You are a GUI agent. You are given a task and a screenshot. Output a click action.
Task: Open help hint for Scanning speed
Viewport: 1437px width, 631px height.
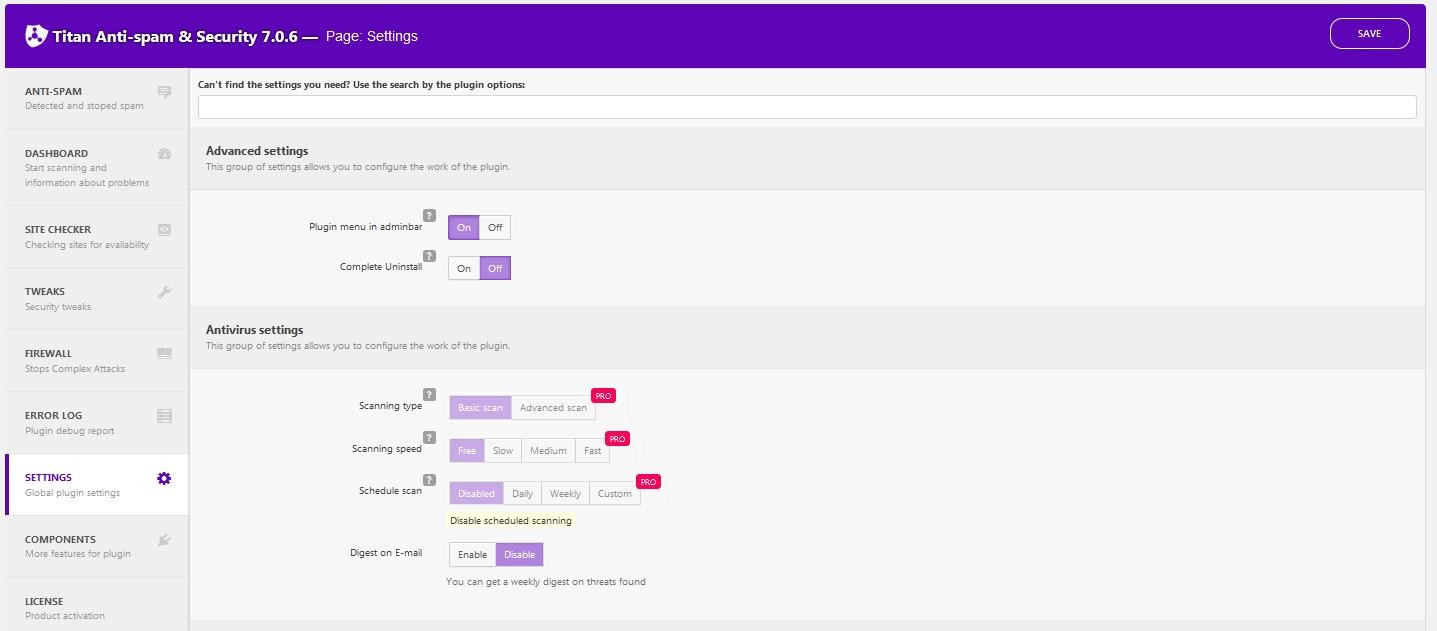(x=429, y=437)
